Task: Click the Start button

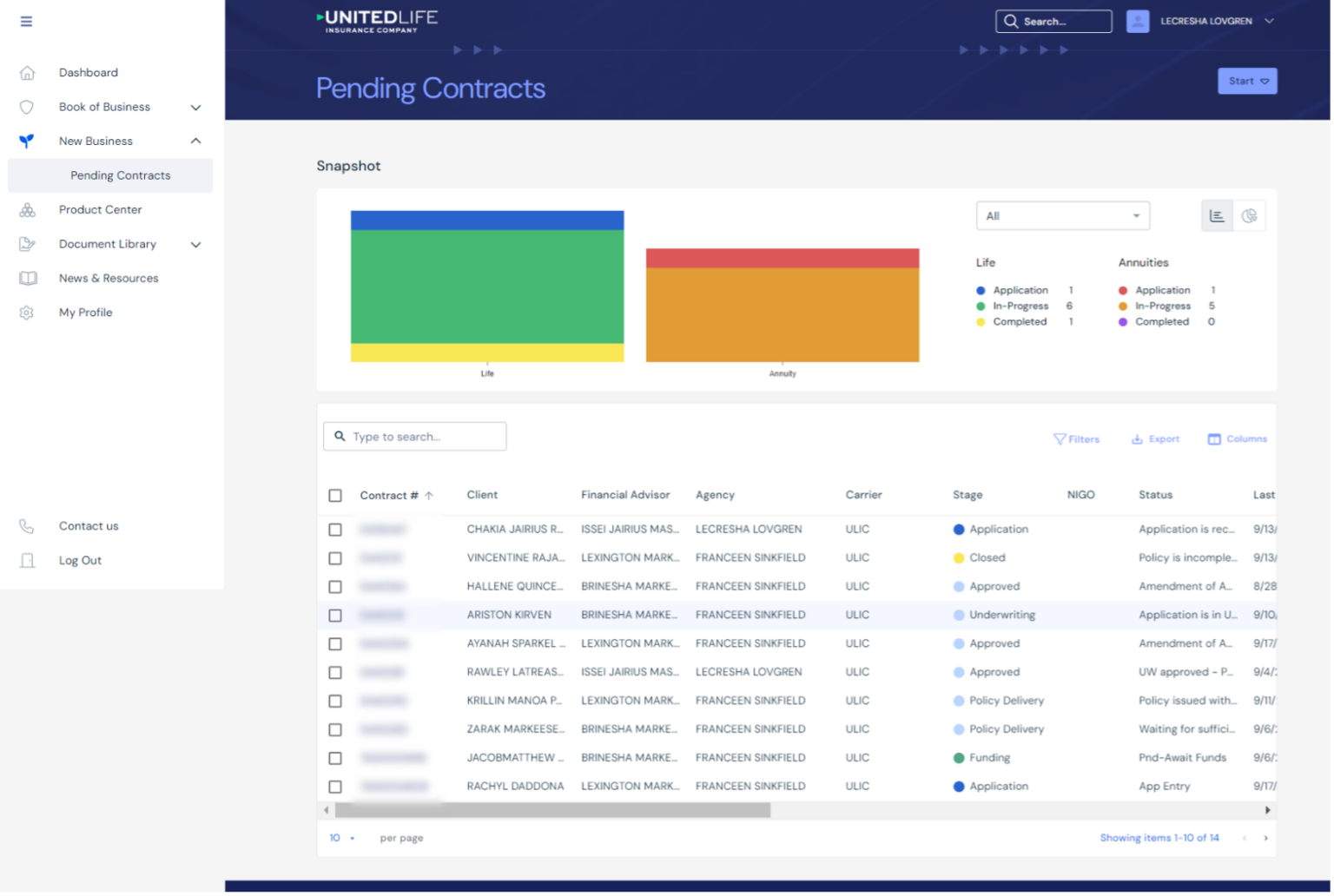Action: 1246,82
